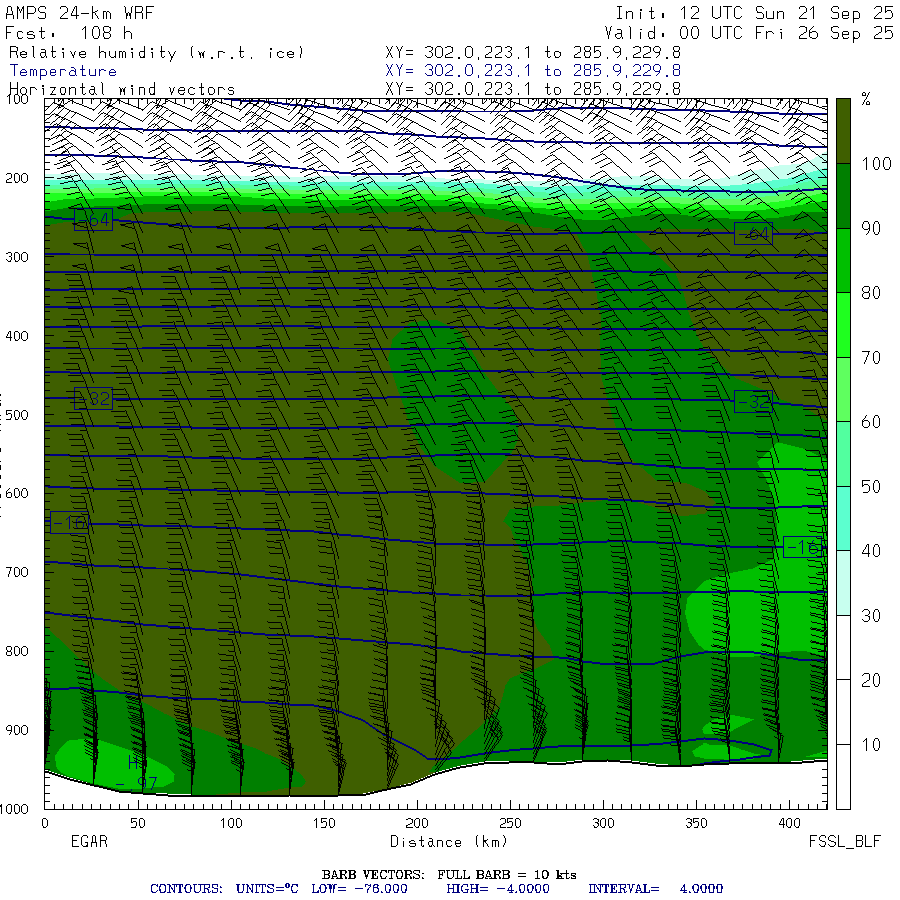Select the colorbar label 70
This screenshot has width=900, height=900.
pos(871,358)
